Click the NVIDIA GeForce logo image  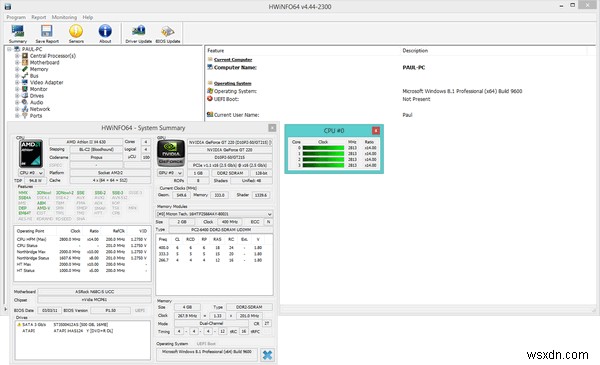point(171,153)
